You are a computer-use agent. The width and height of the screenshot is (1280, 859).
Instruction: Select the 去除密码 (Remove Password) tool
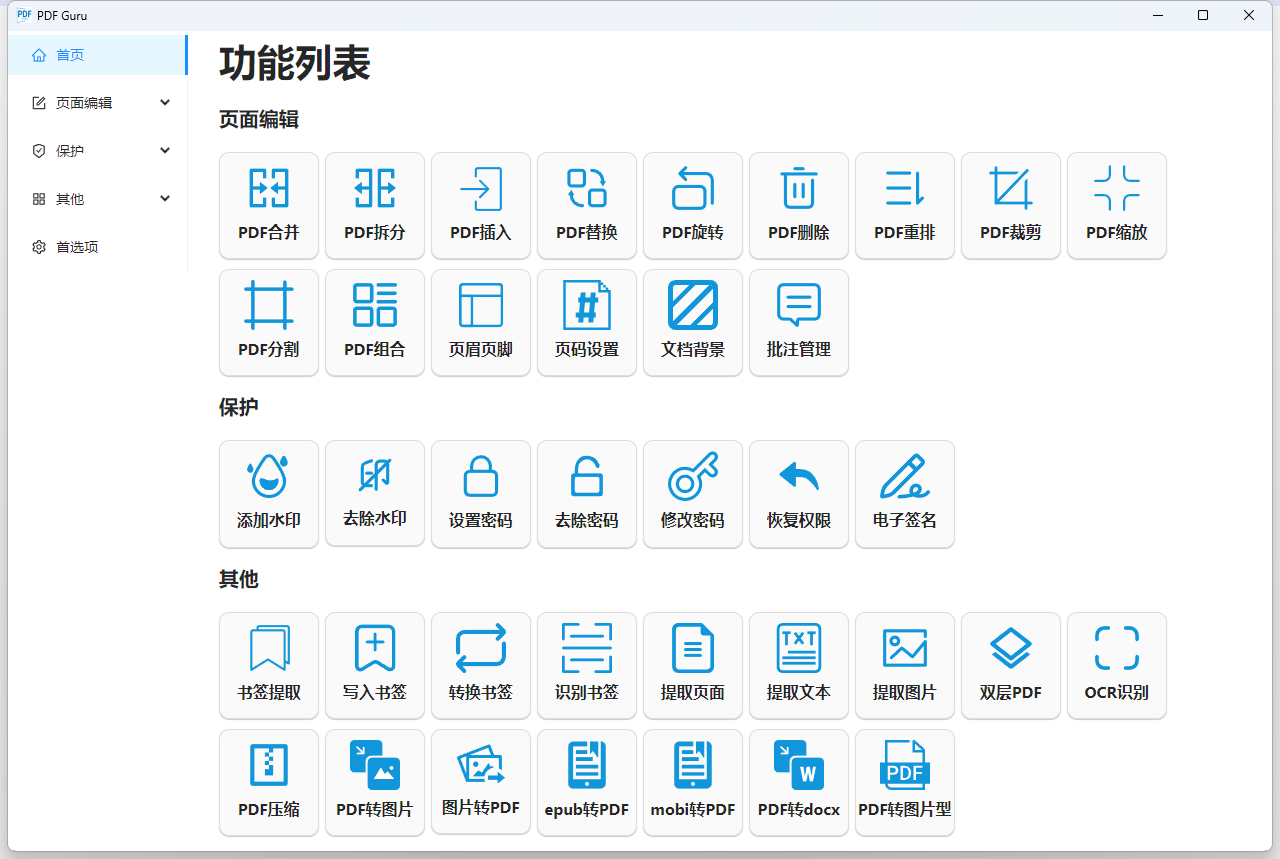[x=586, y=493]
